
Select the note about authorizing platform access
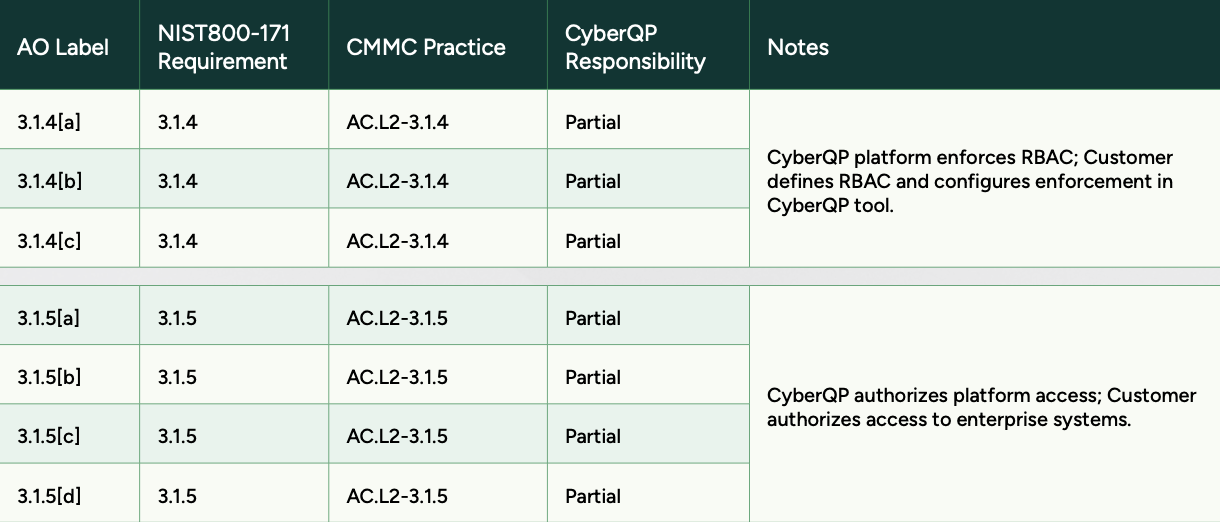(981, 407)
